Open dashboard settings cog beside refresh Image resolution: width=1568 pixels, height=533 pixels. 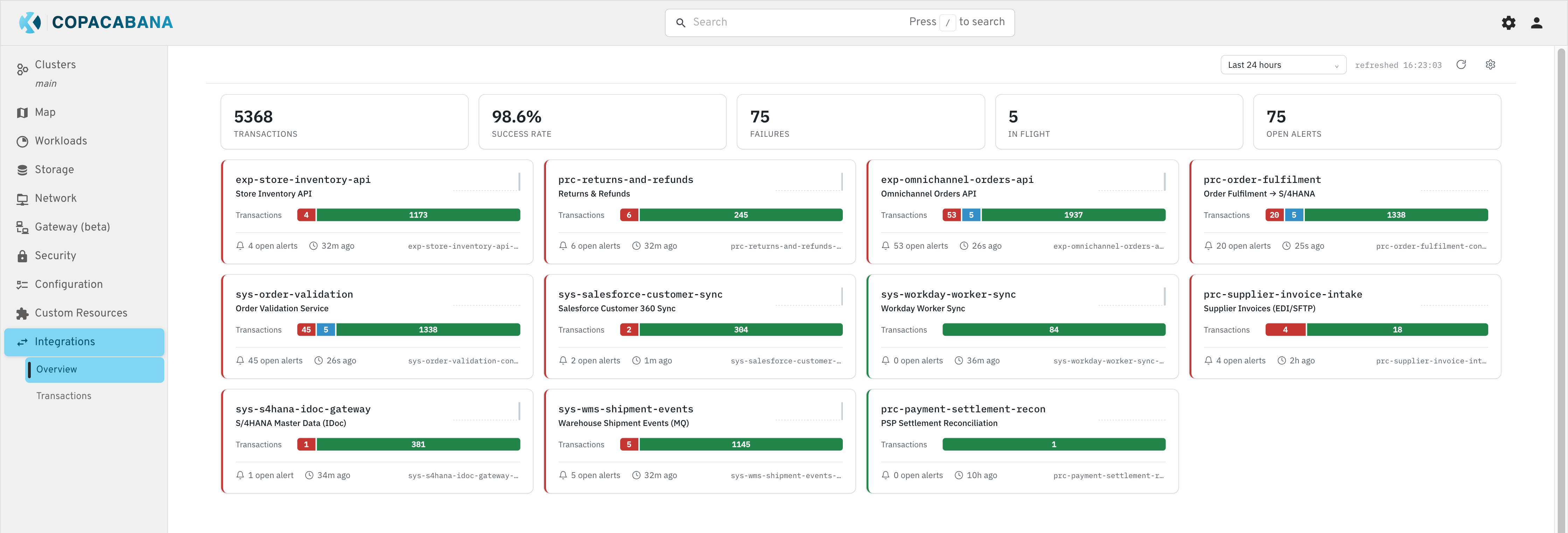pos(1490,64)
